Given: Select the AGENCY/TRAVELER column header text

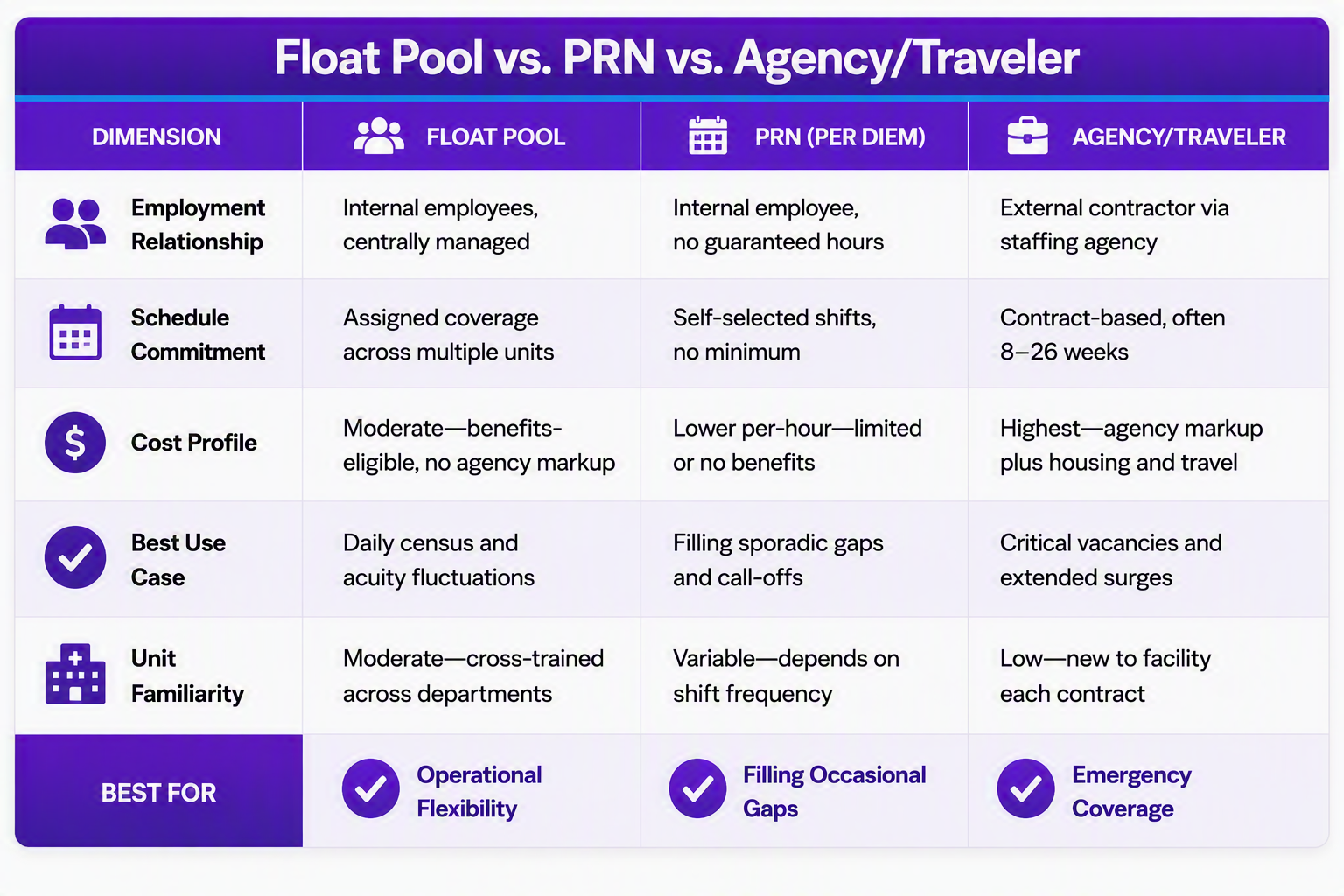Looking at the screenshot, I should tap(1179, 137).
